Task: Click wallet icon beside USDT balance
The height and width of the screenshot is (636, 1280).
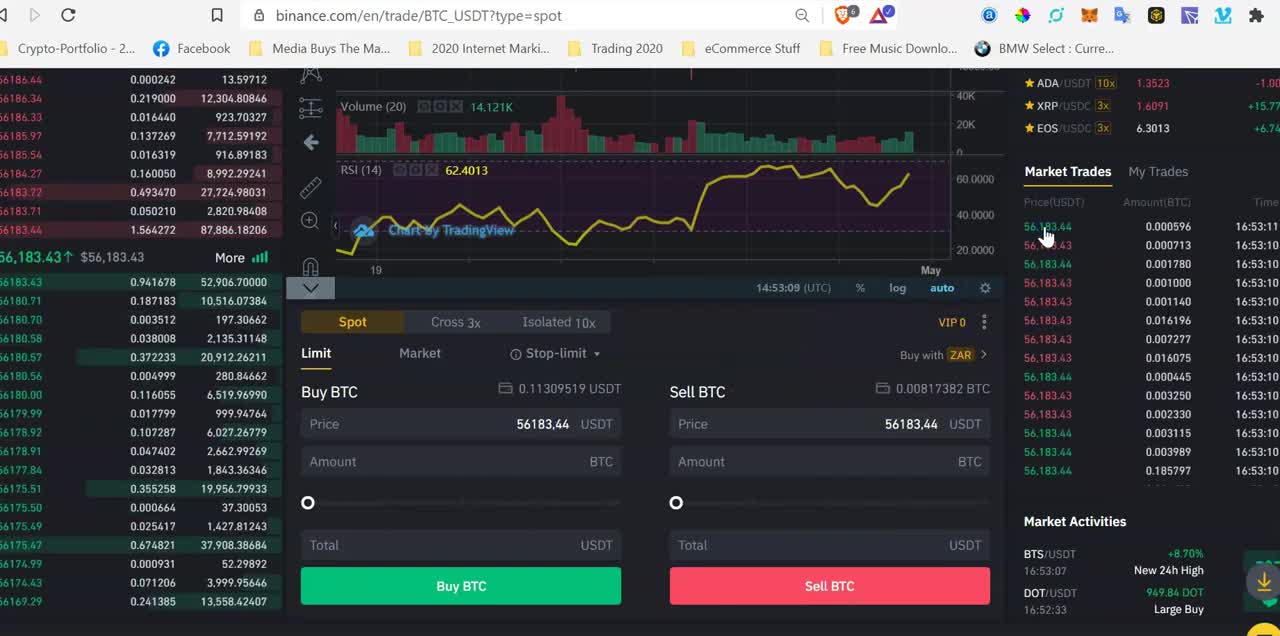Action: coord(505,388)
